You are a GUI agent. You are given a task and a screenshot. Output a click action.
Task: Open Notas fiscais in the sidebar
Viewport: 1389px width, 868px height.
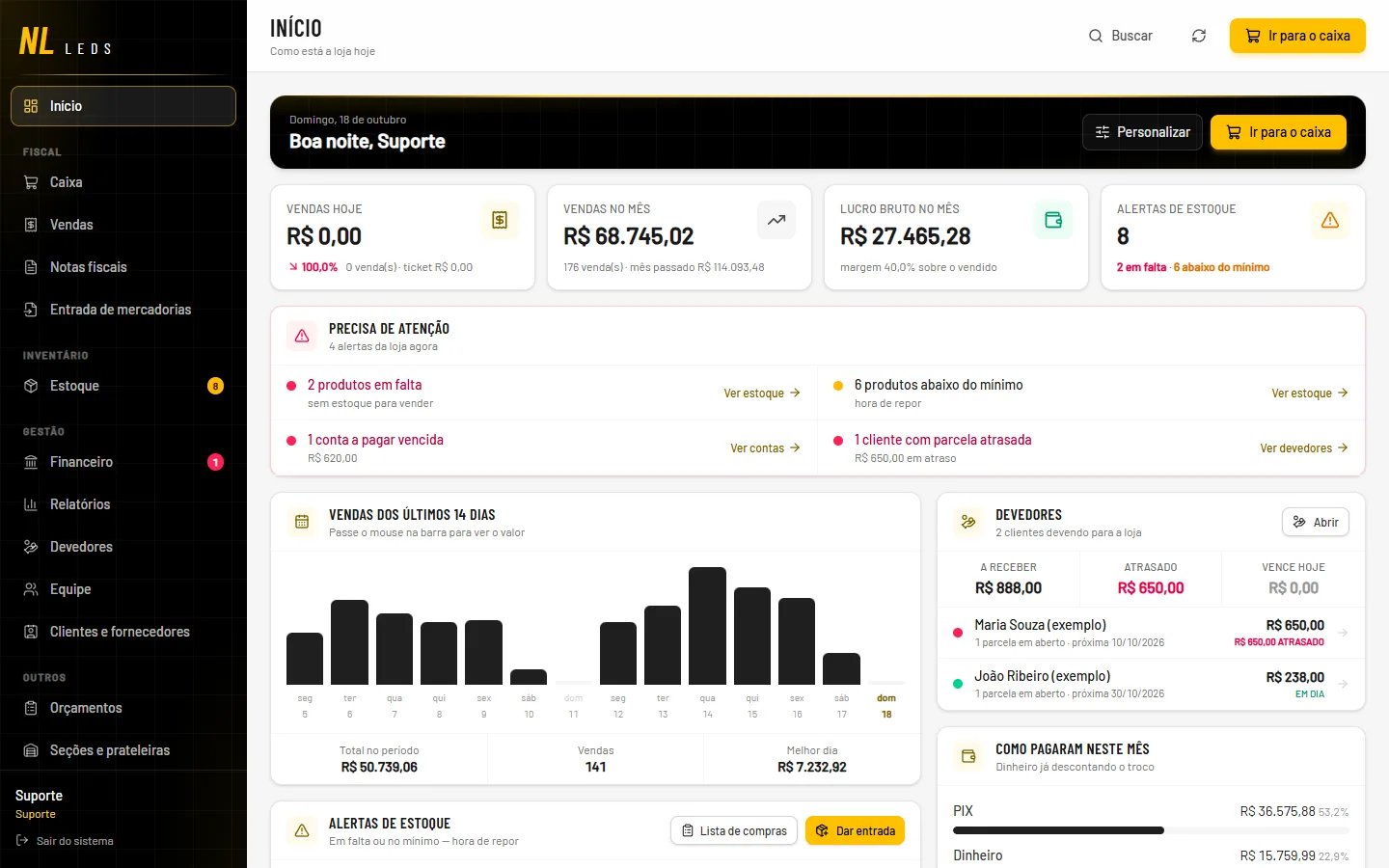pyautogui.click(x=123, y=267)
